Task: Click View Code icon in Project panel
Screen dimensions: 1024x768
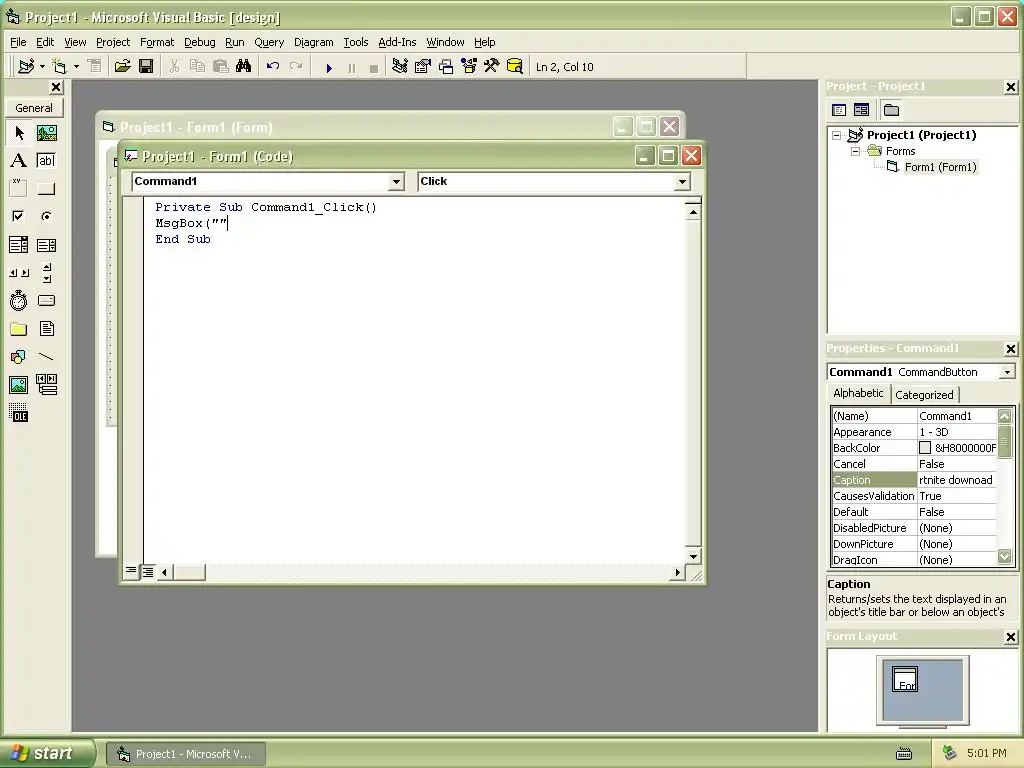Action: (839, 110)
